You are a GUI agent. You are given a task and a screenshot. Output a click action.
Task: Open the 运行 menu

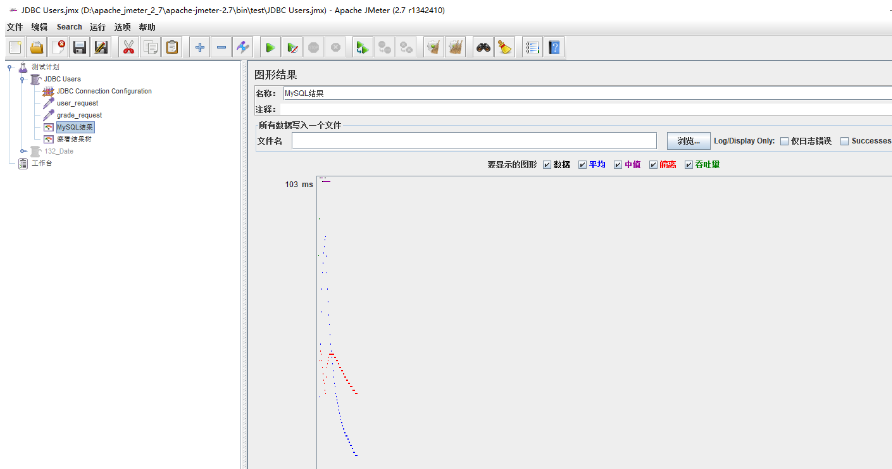(x=97, y=27)
